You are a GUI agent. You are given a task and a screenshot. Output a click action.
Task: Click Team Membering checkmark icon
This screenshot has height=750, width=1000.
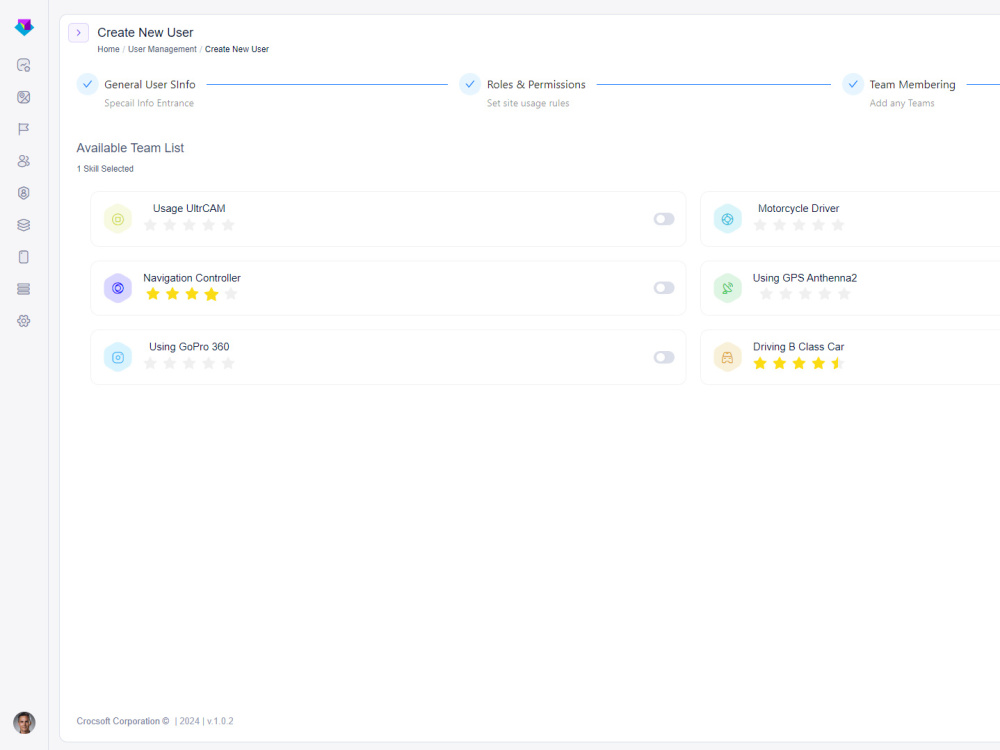[x=853, y=84]
